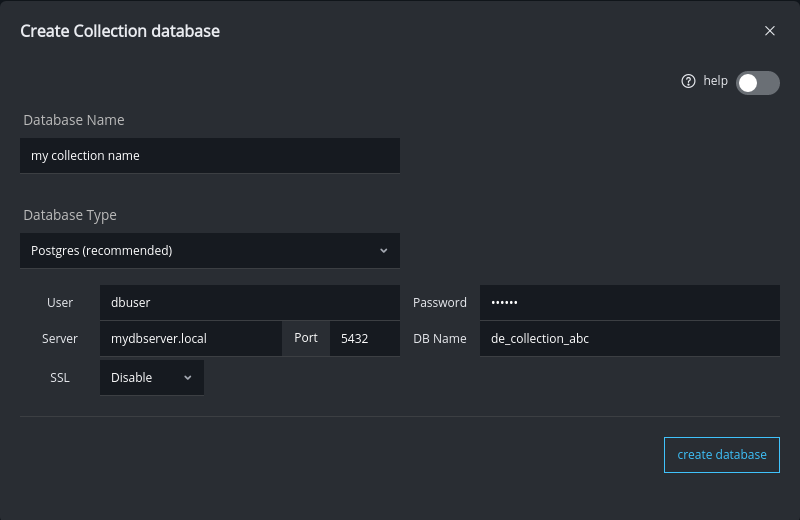Close the Create Collection database dialog
The width and height of the screenshot is (800, 520).
pyautogui.click(x=770, y=31)
